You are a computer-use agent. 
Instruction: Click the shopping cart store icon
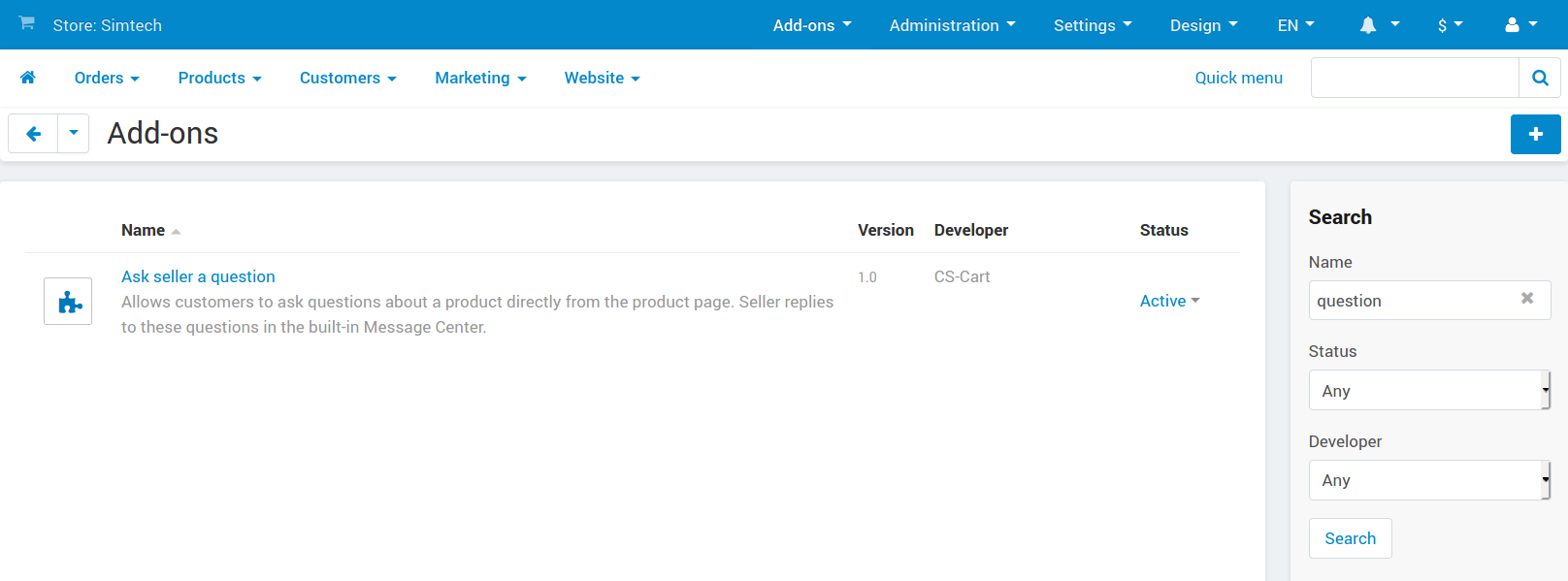pyautogui.click(x=27, y=23)
